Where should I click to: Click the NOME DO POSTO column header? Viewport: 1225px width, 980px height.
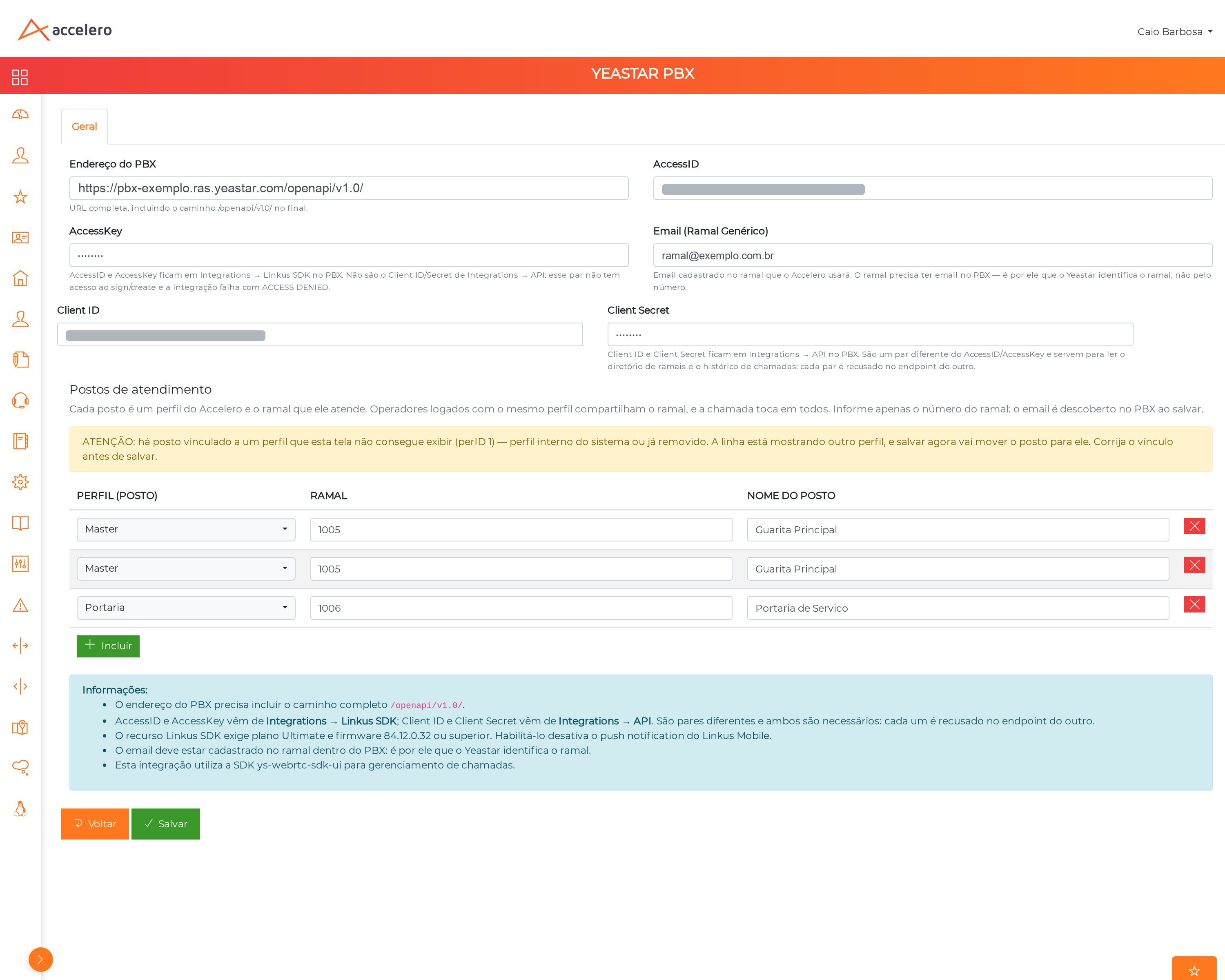point(791,495)
